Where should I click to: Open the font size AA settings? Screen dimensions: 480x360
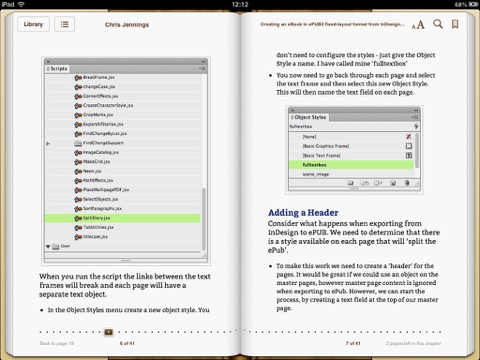pos(418,25)
